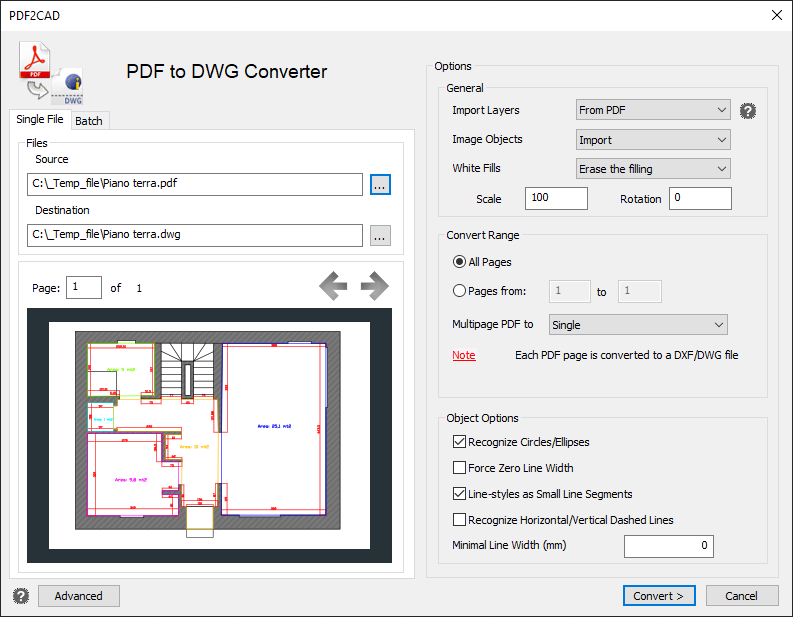This screenshot has width=793, height=617.
Task: Open the Image Objects dropdown
Action: [653, 140]
